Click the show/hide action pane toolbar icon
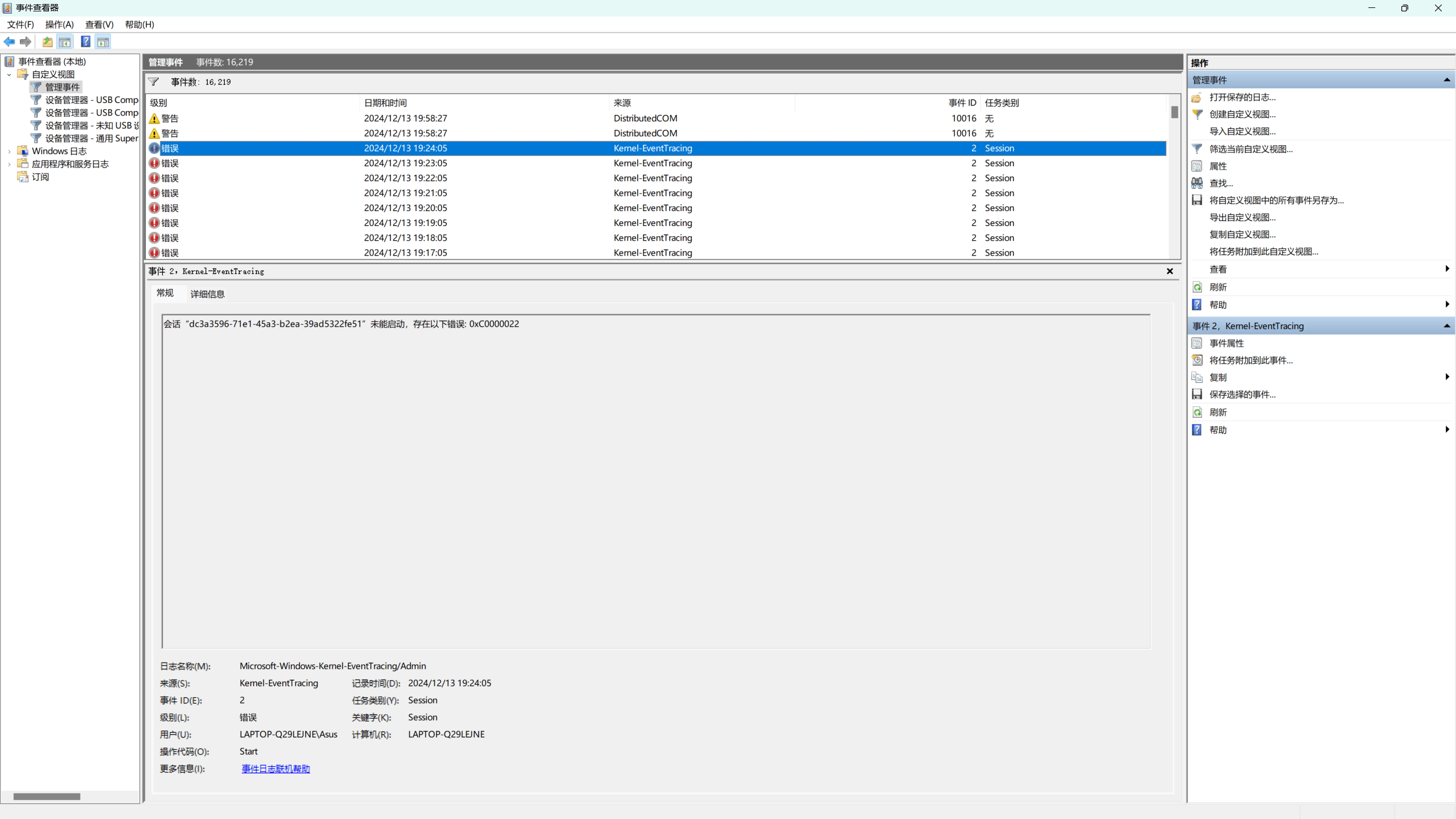This screenshot has width=1456, height=819. (103, 42)
